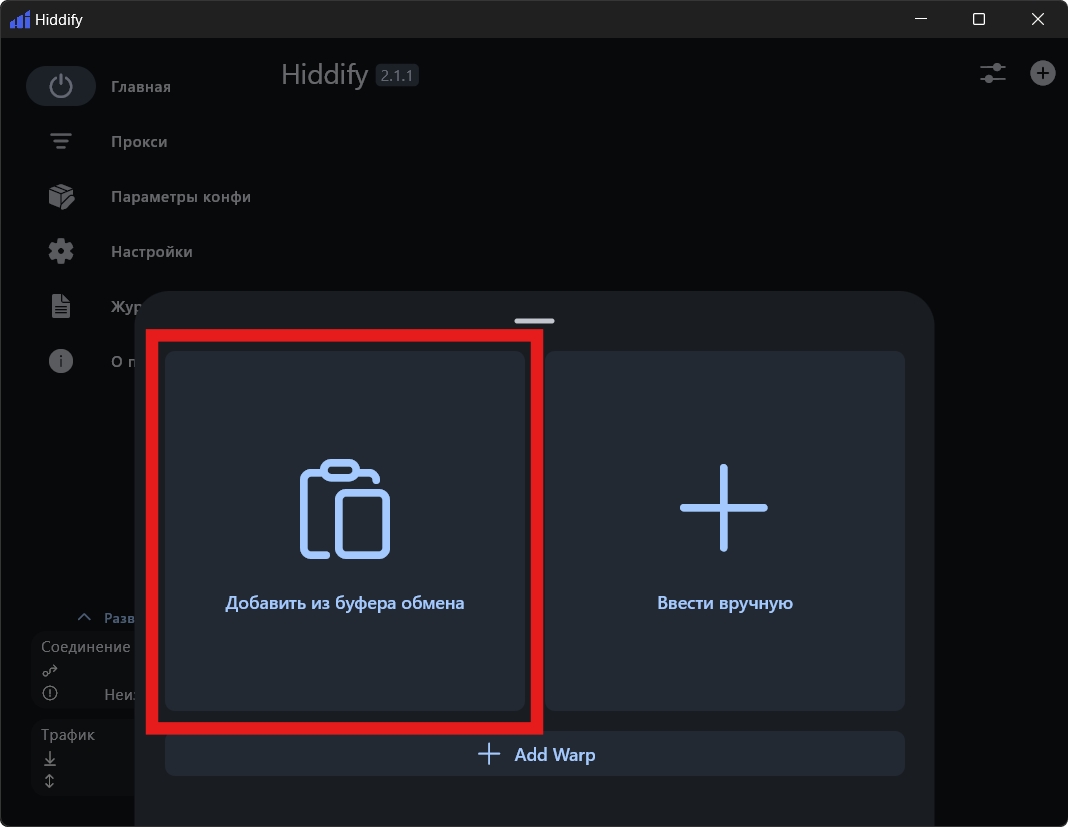This screenshot has width=1068, height=827.
Task: Click the Add Warp button
Action: click(x=535, y=754)
